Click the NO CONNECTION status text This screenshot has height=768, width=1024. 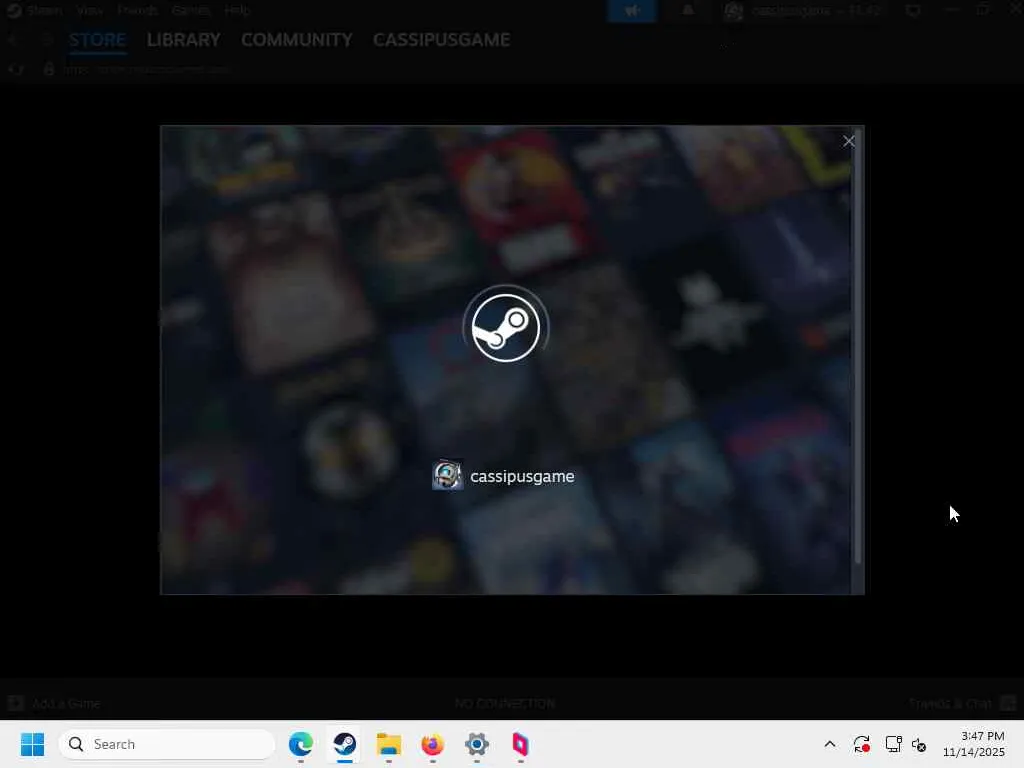click(x=505, y=703)
